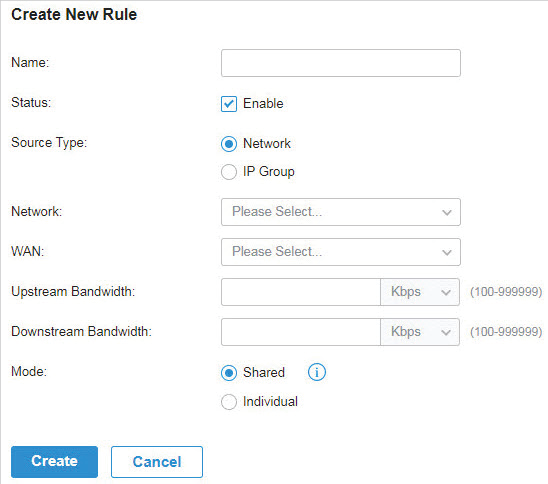Open the WAN Please Select dropdown
548x484 pixels.
click(x=341, y=252)
